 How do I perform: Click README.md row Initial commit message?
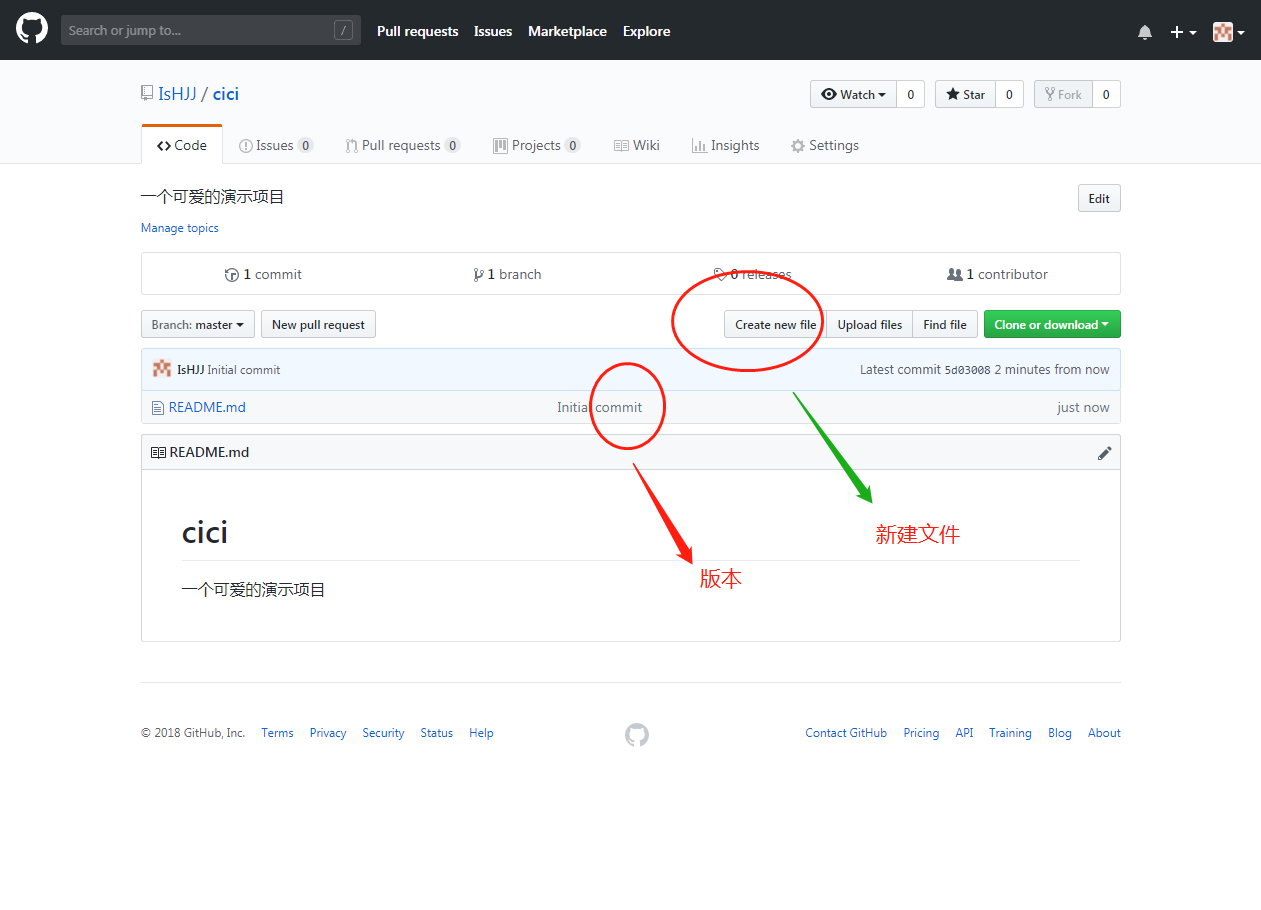(x=600, y=407)
